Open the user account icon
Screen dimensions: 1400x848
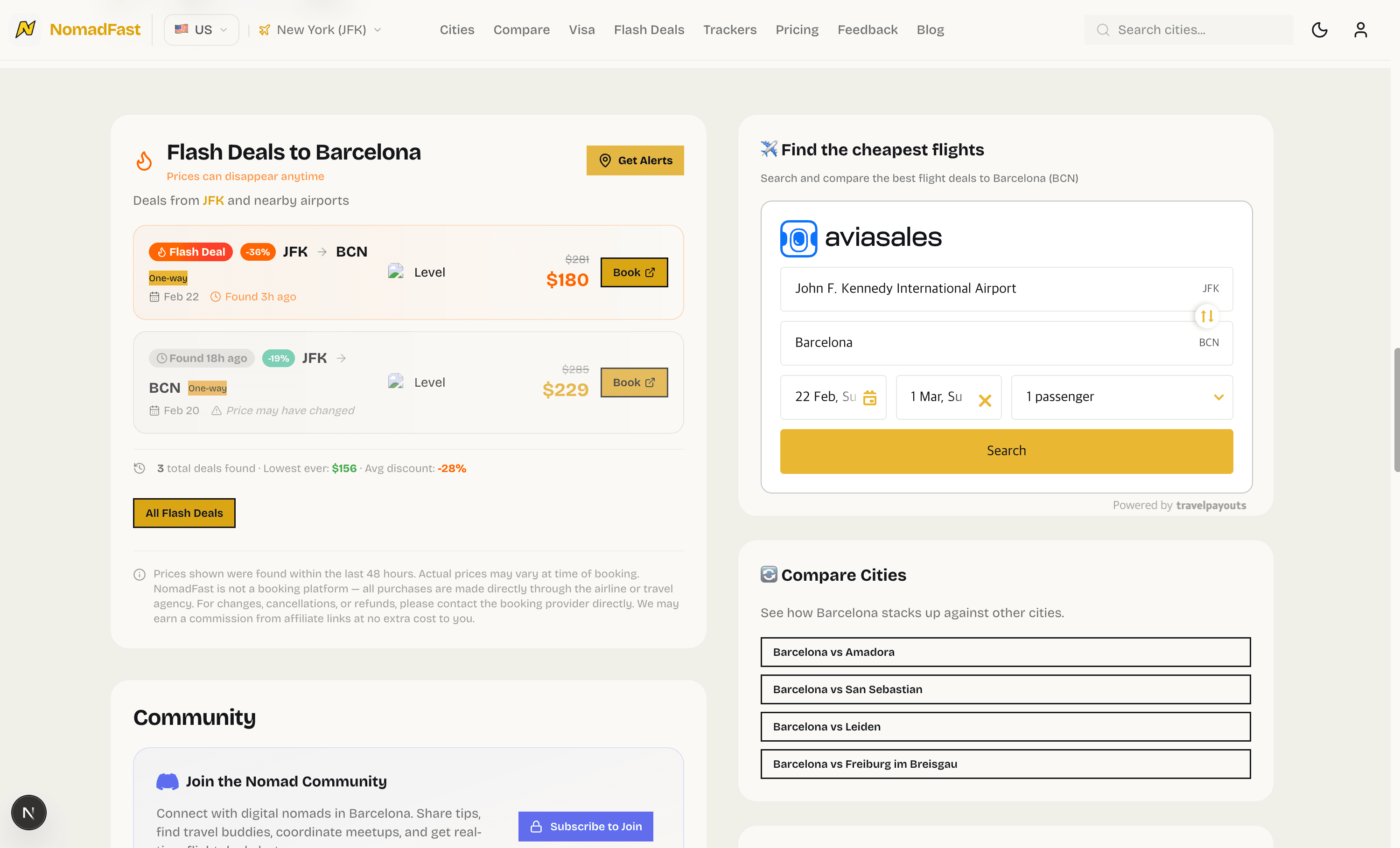pos(1361,29)
